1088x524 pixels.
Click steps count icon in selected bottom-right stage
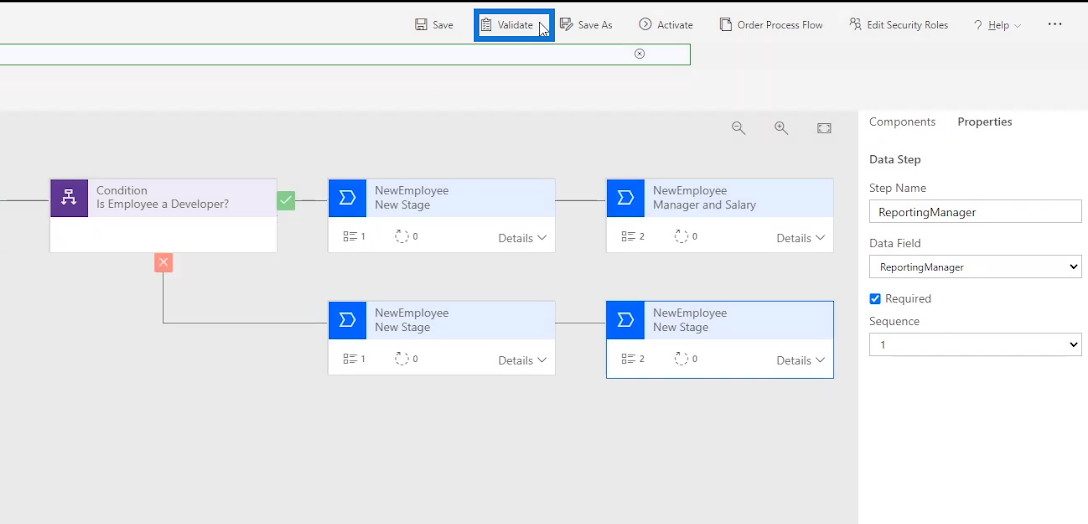pos(628,359)
